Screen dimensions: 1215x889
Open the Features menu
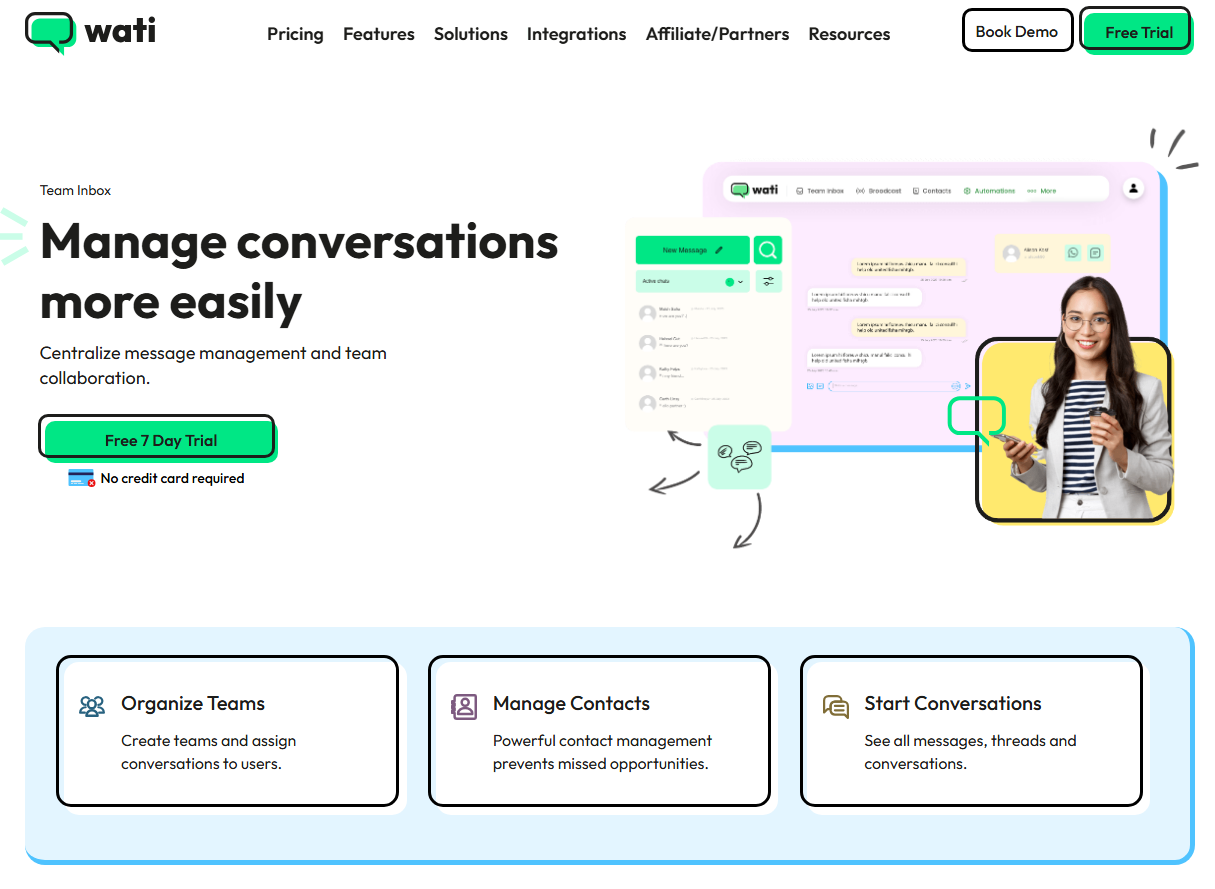pos(379,34)
